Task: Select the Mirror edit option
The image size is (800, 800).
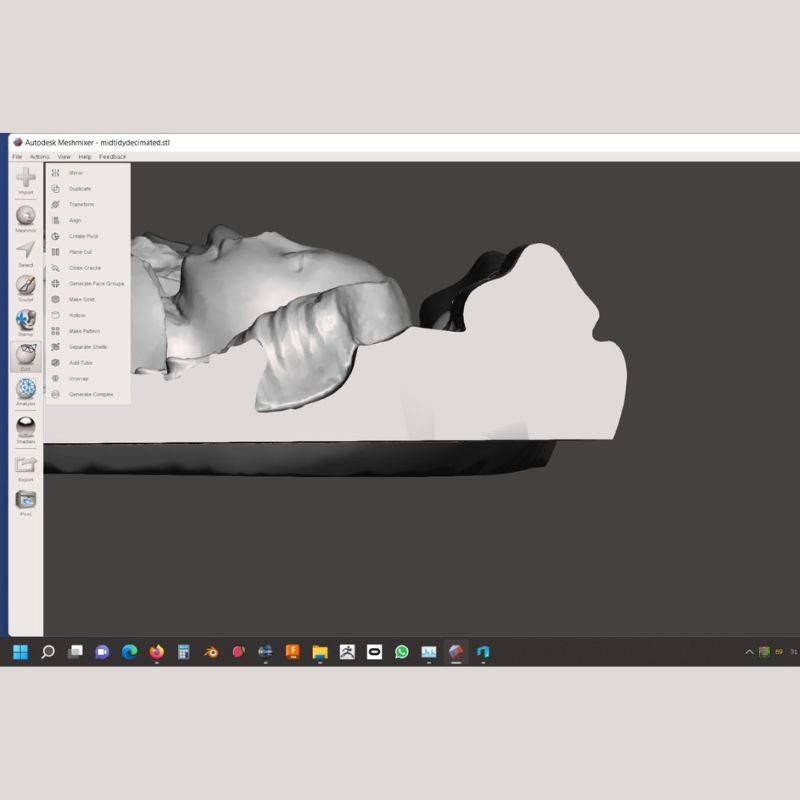Action: point(76,173)
